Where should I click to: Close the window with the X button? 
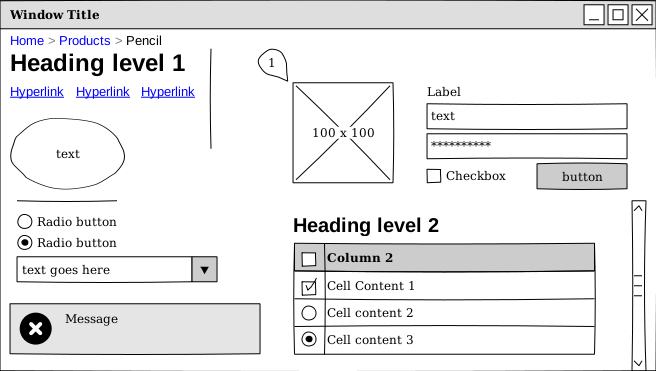[x=642, y=15]
